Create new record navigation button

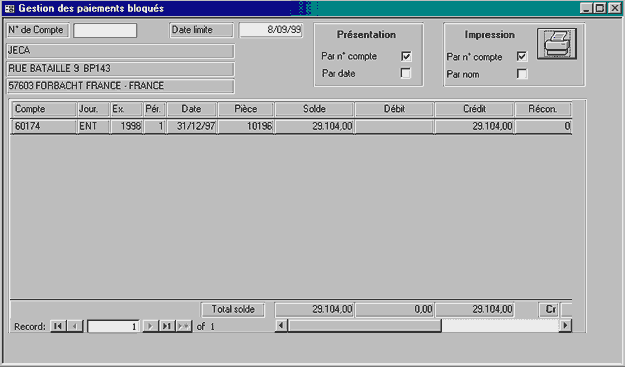[184, 326]
